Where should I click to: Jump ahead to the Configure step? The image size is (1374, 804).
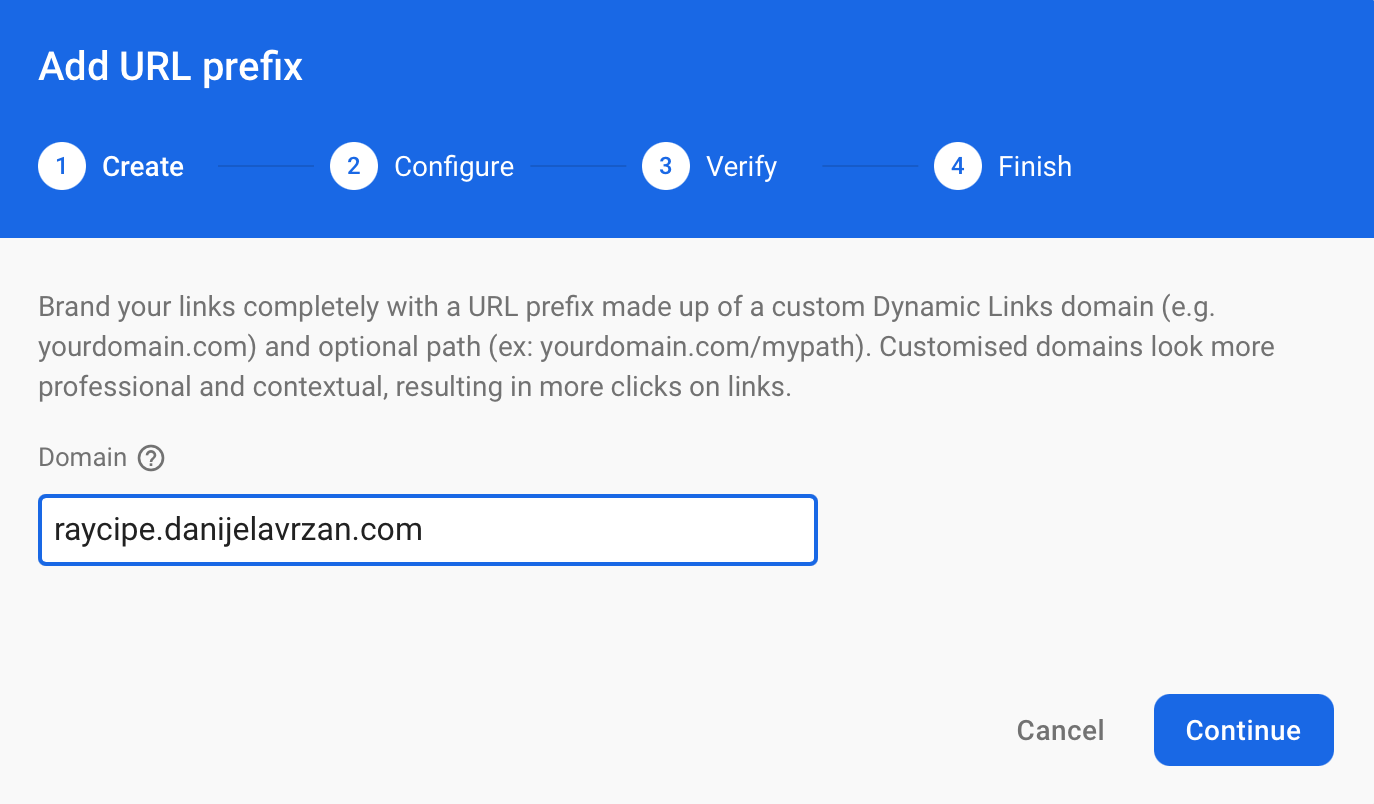[x=454, y=166]
